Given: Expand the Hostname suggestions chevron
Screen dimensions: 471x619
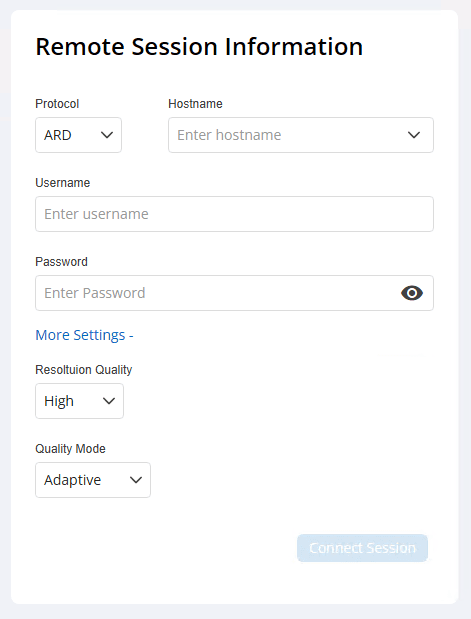Looking at the screenshot, I should point(414,135).
